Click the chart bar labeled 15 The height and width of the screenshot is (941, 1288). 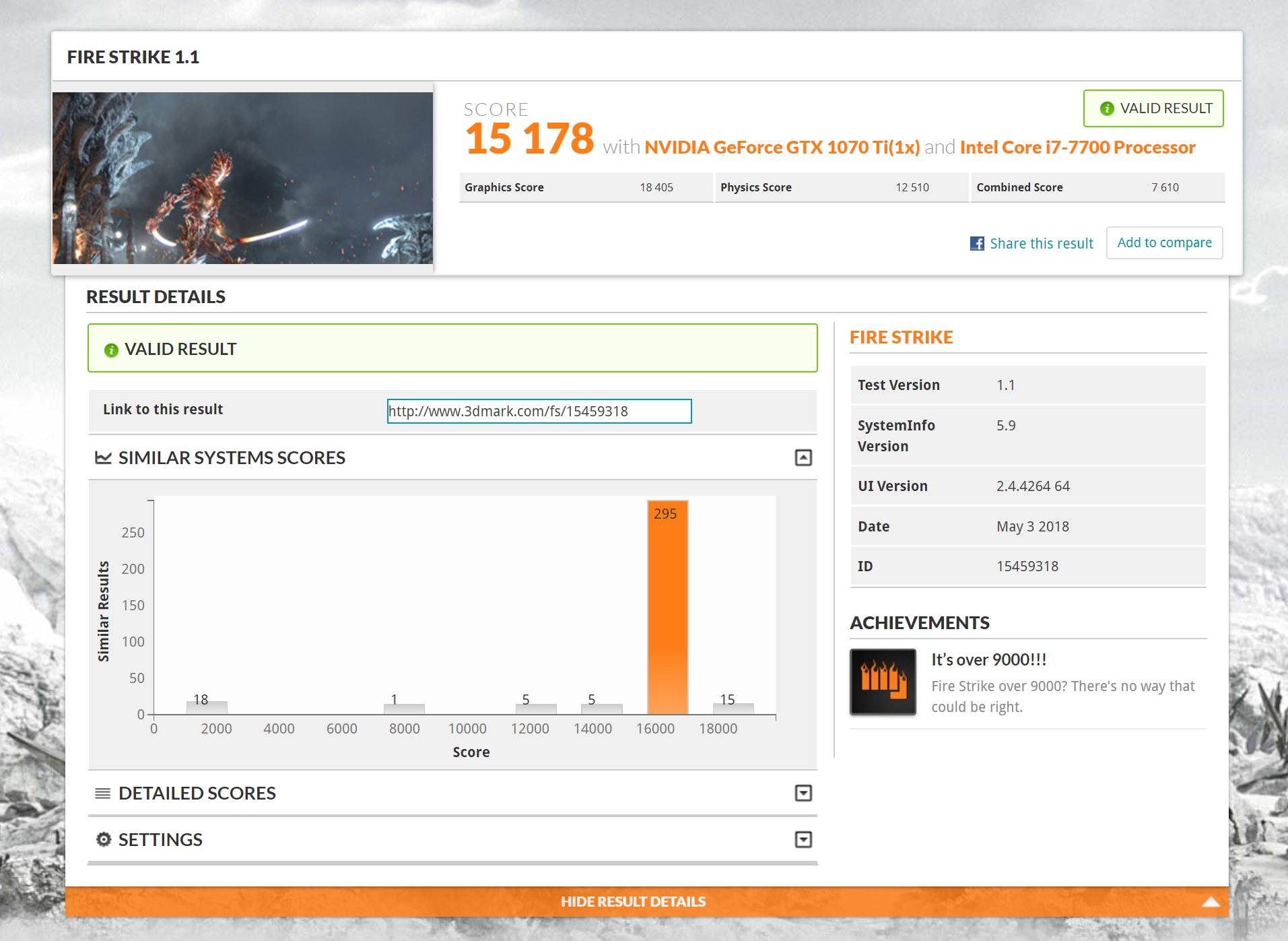click(733, 709)
